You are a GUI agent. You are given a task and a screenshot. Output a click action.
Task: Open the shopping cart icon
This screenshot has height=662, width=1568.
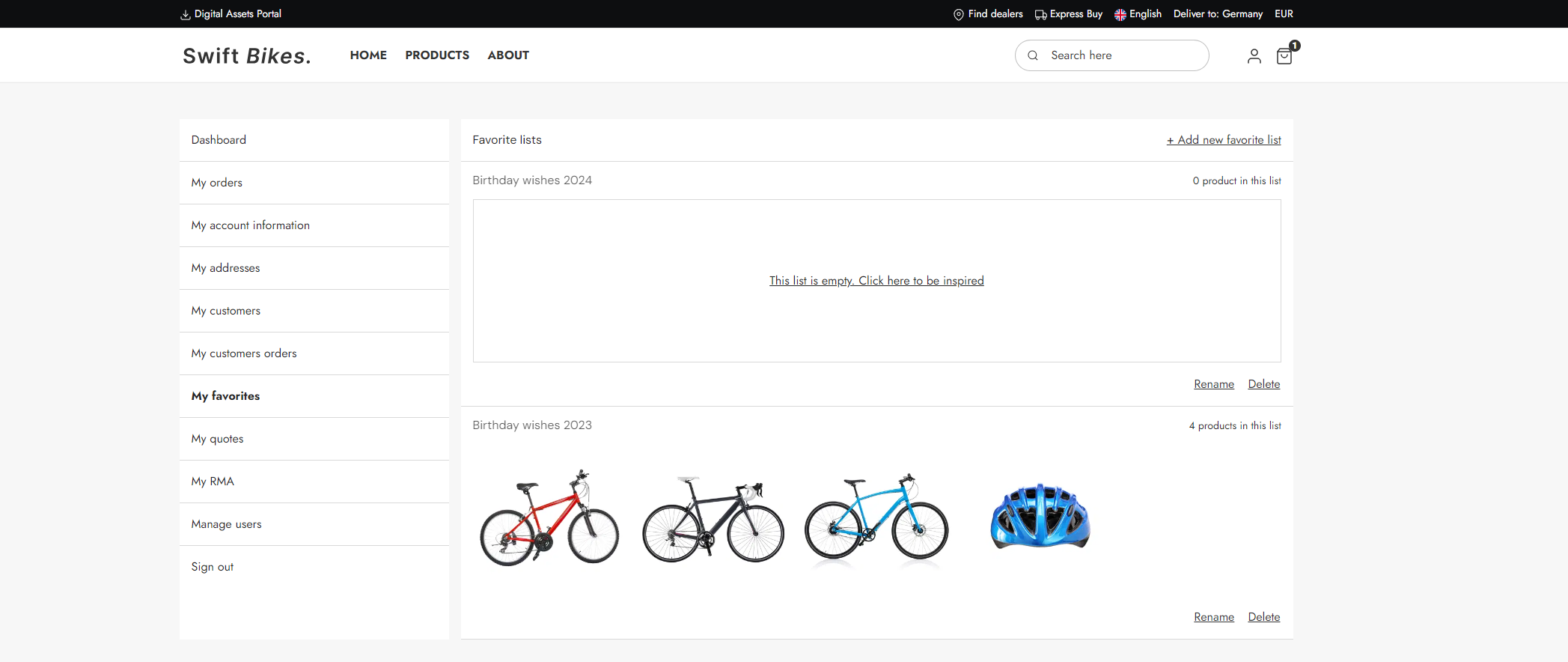pos(1284,56)
